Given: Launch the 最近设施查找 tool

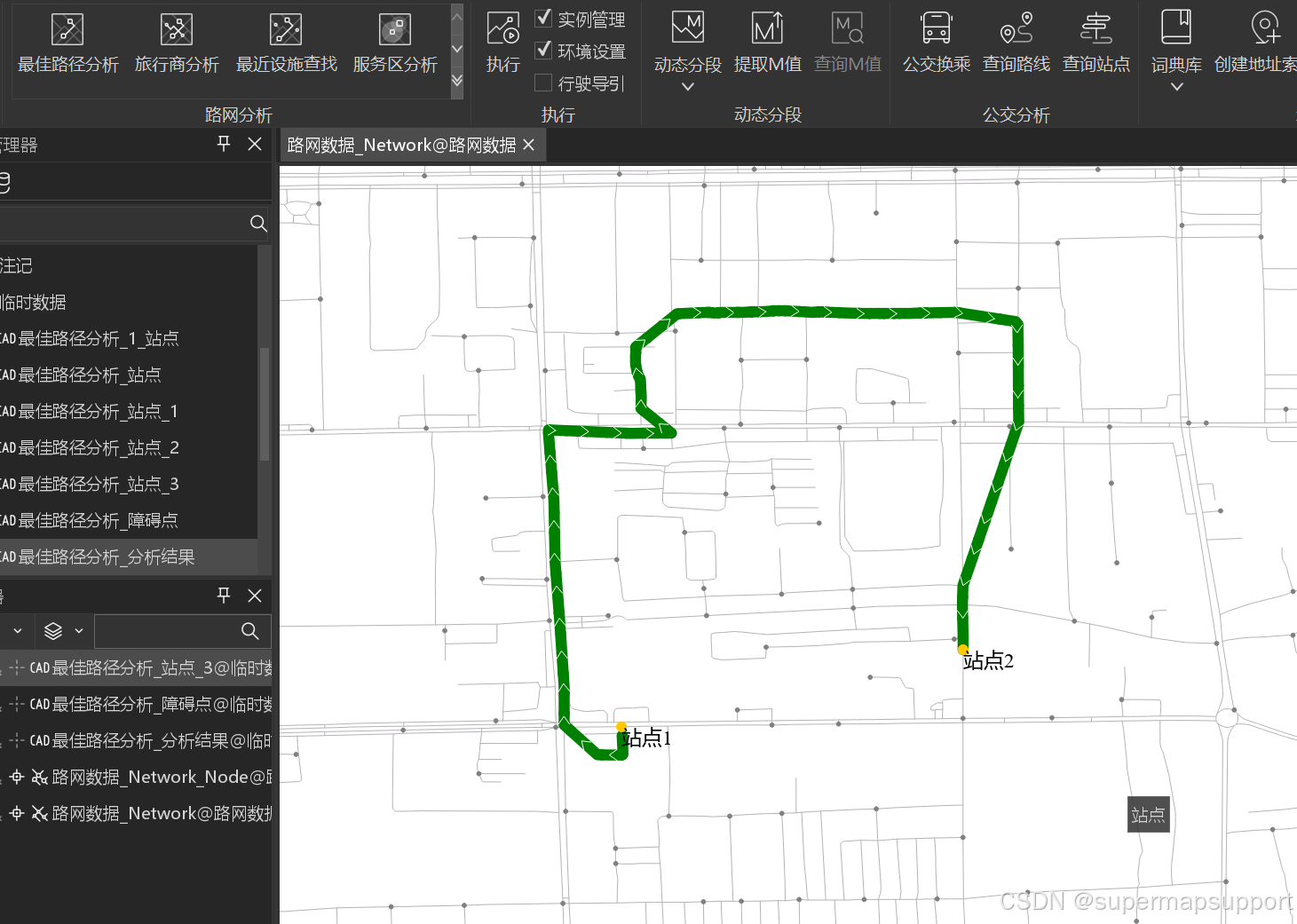Looking at the screenshot, I should click(286, 43).
